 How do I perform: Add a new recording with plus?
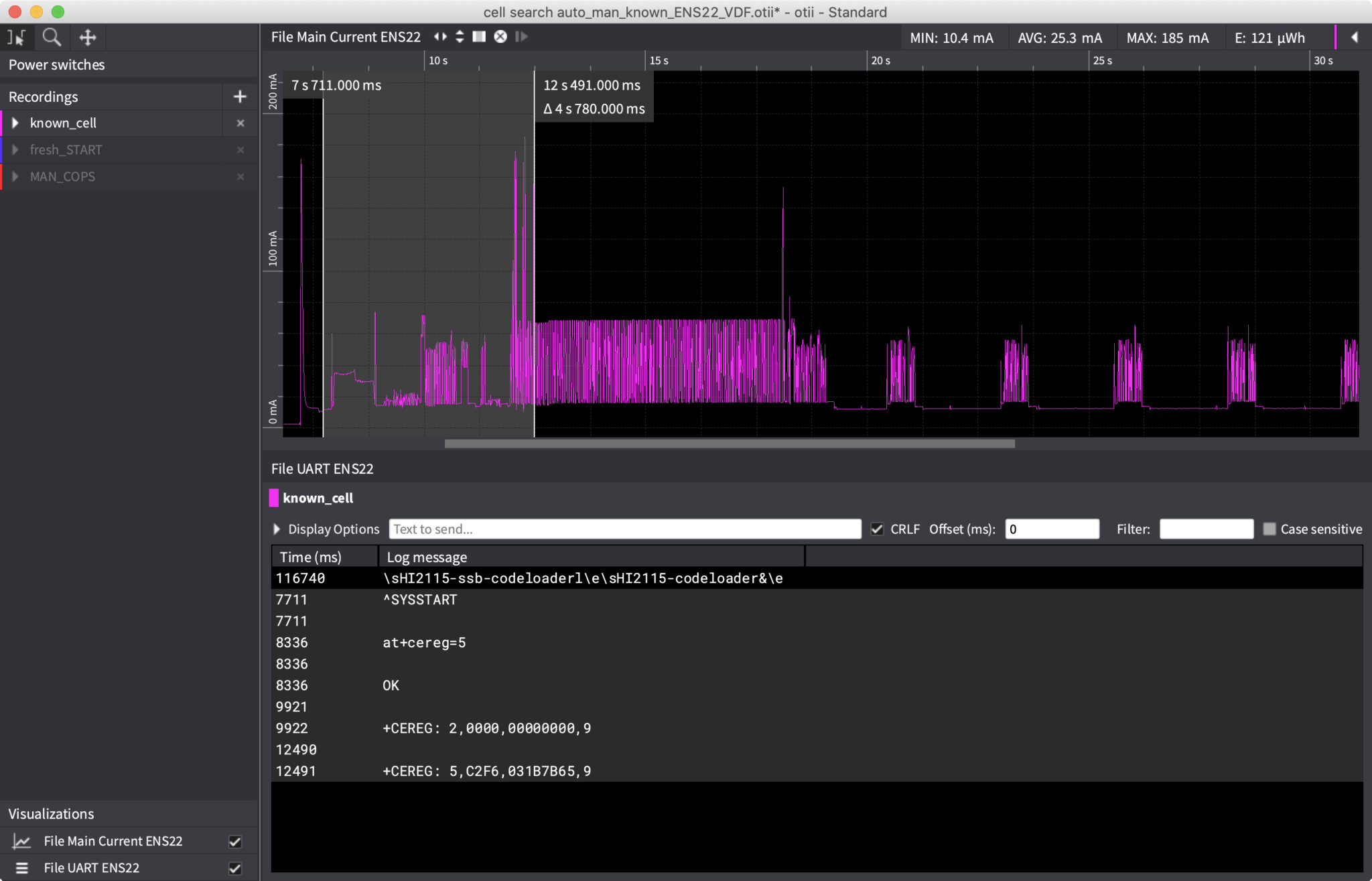pos(240,97)
